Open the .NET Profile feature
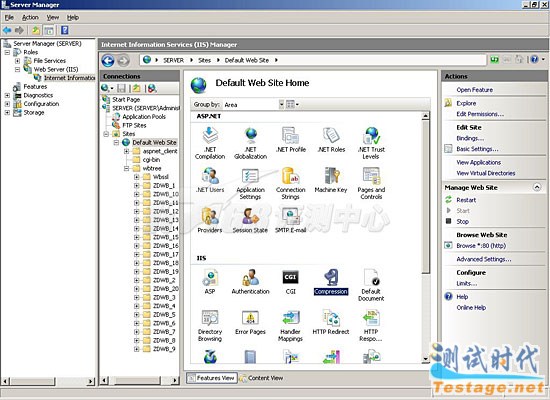This screenshot has width=550, height=400. (x=290, y=140)
